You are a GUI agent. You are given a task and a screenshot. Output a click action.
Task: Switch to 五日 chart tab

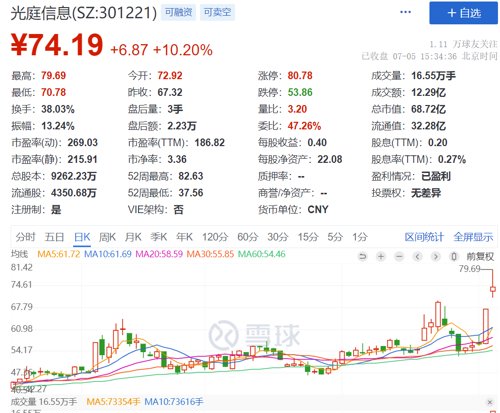(54, 237)
